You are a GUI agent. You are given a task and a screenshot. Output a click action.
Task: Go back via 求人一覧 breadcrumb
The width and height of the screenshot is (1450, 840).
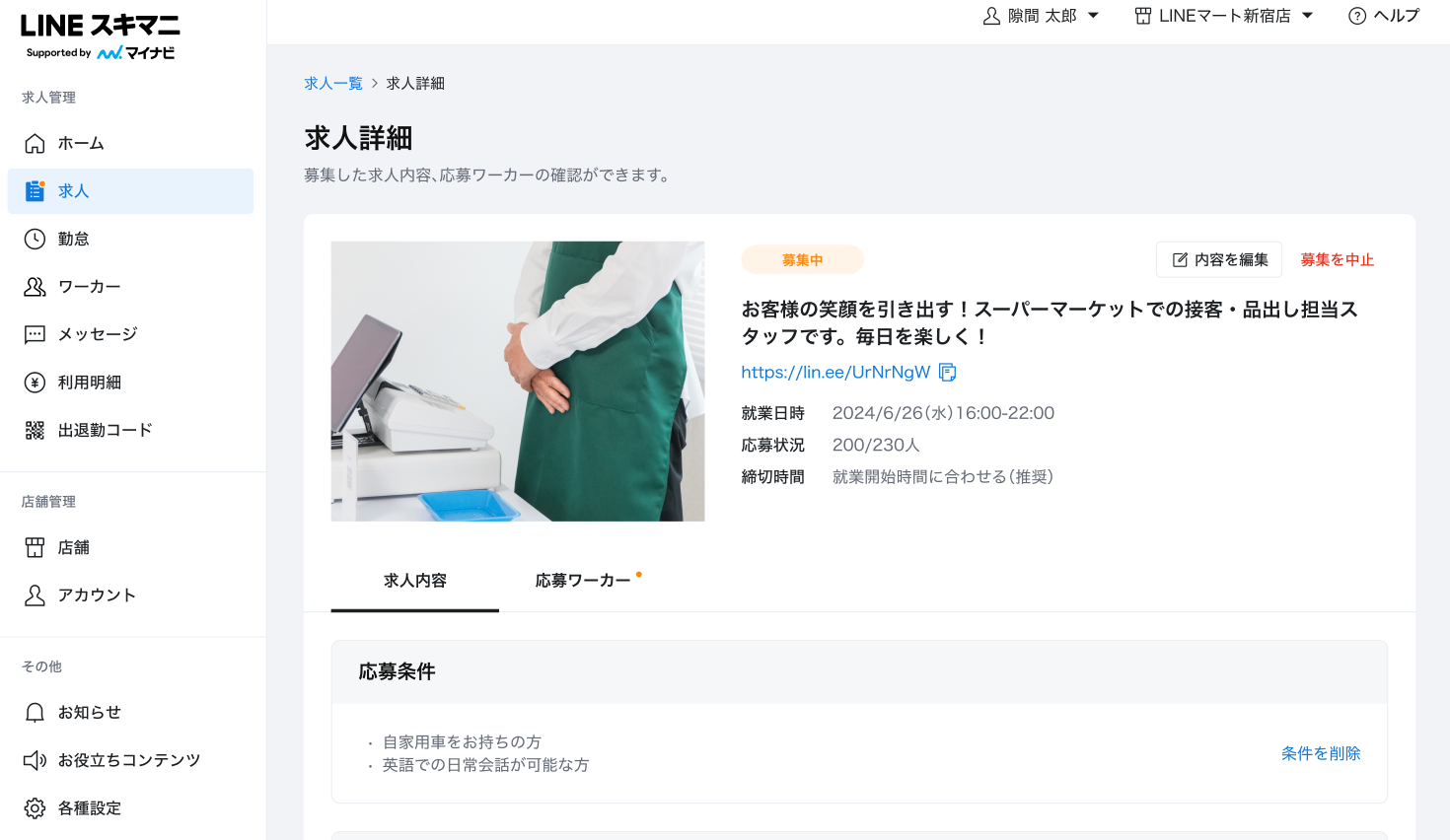click(333, 84)
